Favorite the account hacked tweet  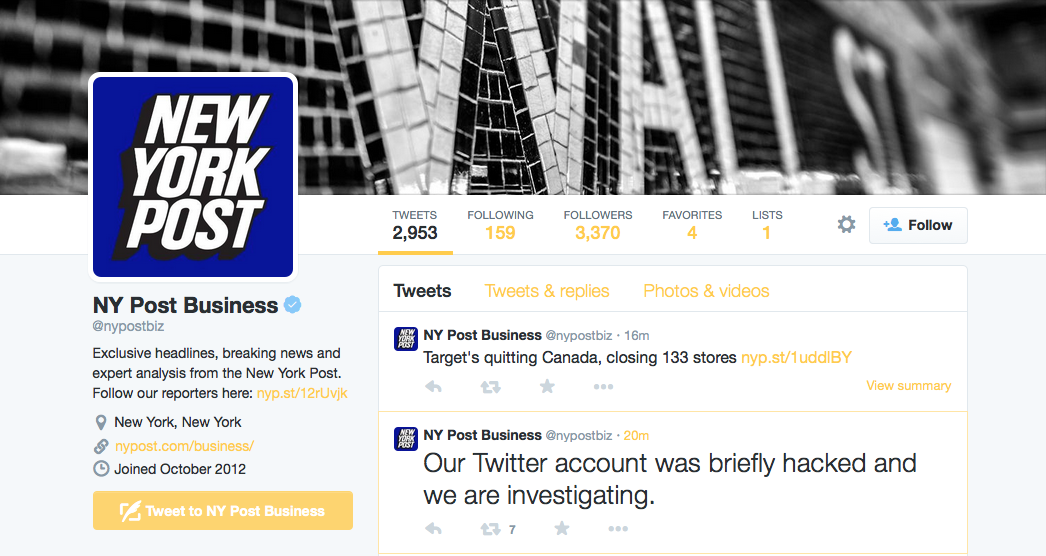(x=562, y=528)
